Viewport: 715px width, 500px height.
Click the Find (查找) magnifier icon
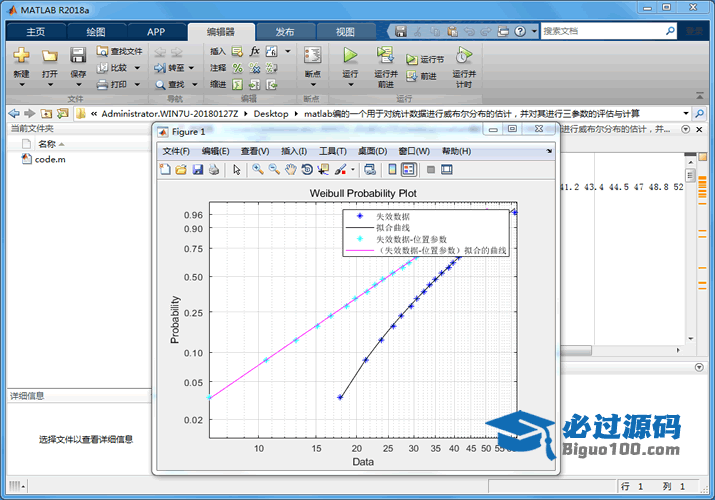[160, 85]
